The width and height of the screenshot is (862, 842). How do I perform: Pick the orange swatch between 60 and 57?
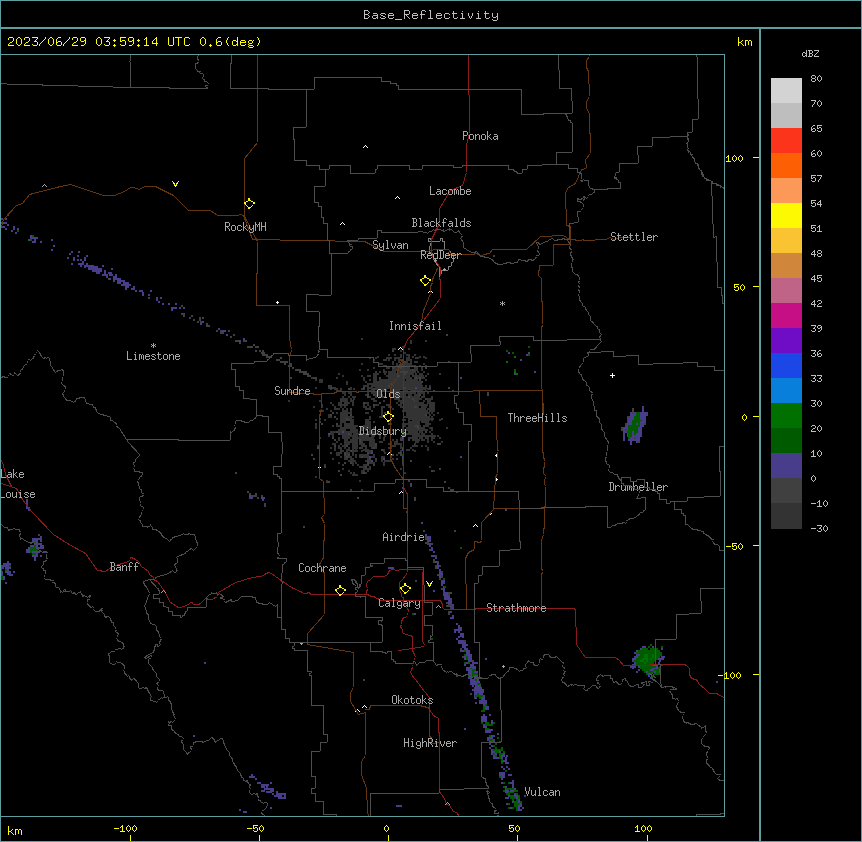786,165
